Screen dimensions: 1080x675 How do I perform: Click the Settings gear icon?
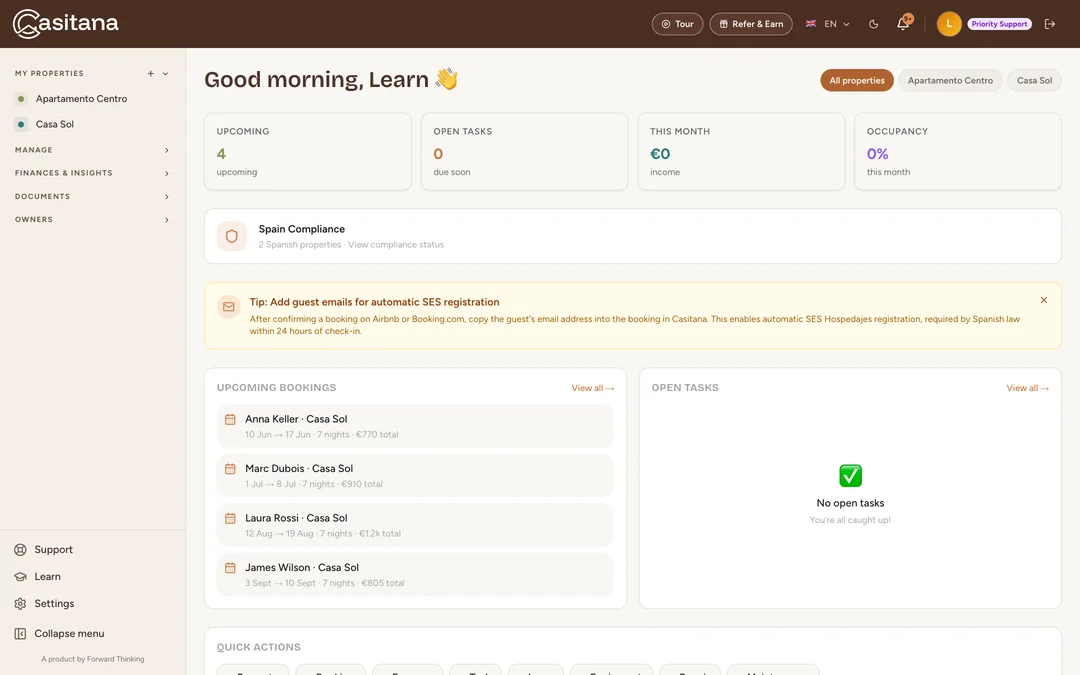[x=21, y=603]
